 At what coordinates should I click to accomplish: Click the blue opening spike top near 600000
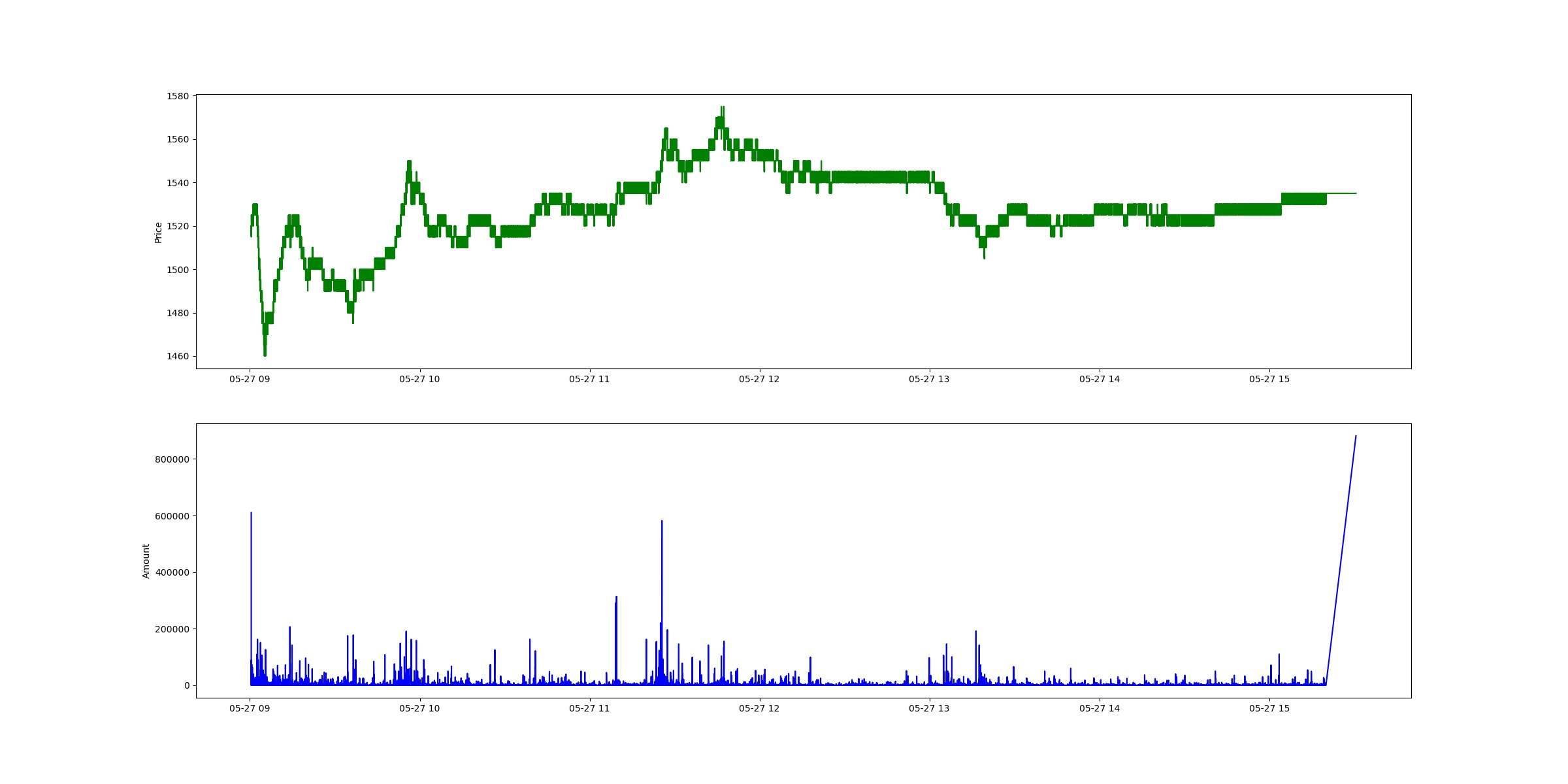point(251,514)
